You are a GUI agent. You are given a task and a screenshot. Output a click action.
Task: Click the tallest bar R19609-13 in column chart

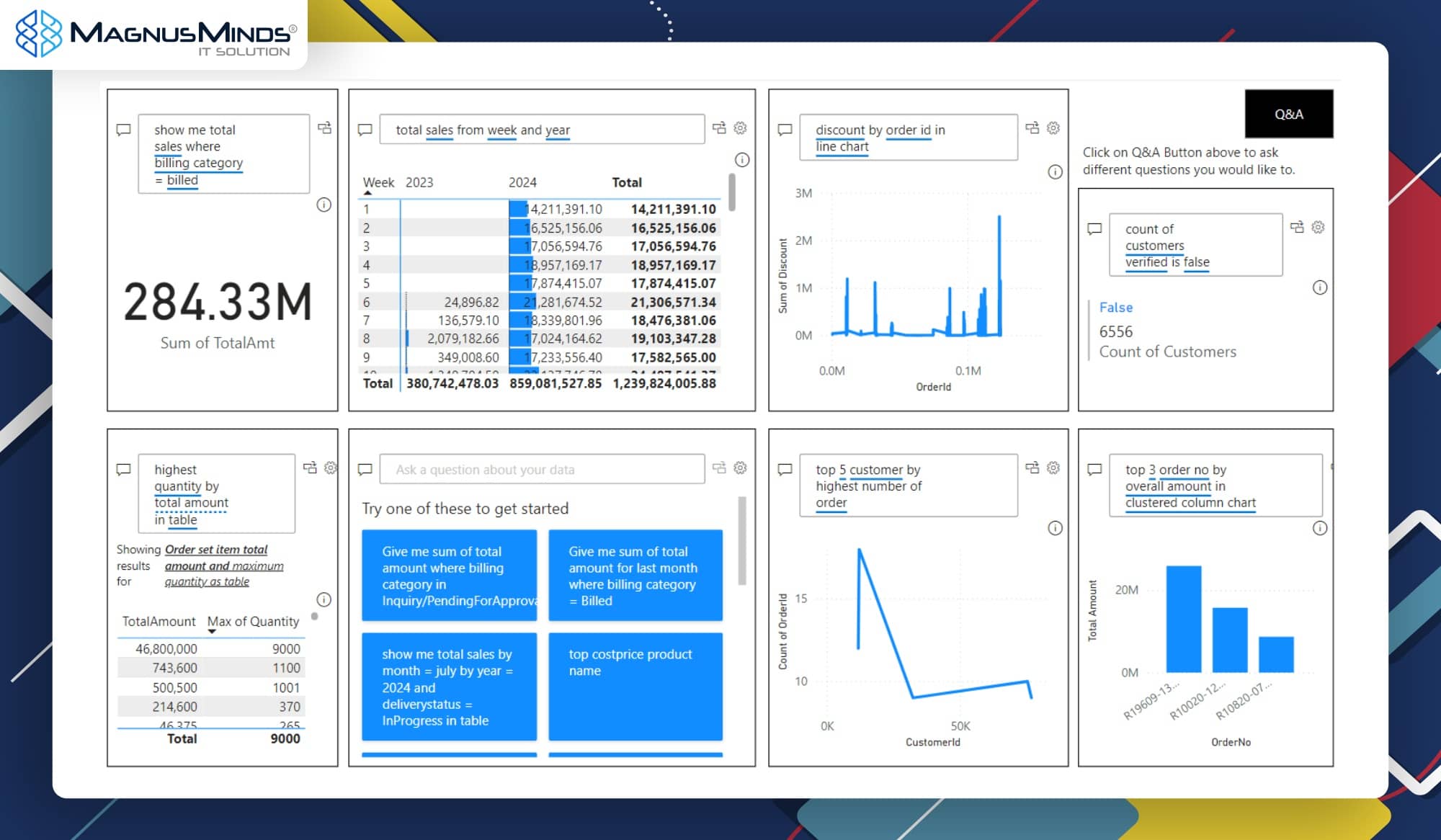click(1184, 620)
